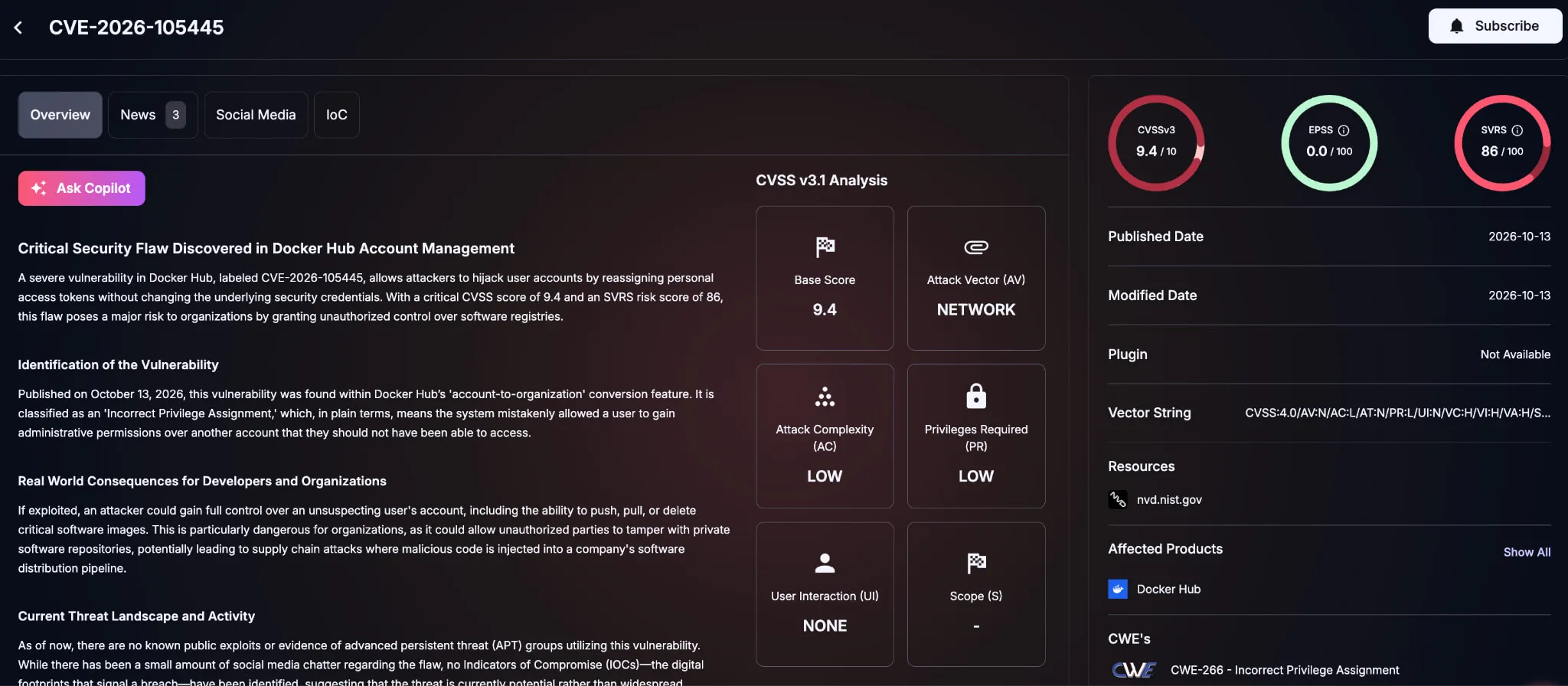
Task: Click the News count badge 3
Action: click(x=175, y=115)
